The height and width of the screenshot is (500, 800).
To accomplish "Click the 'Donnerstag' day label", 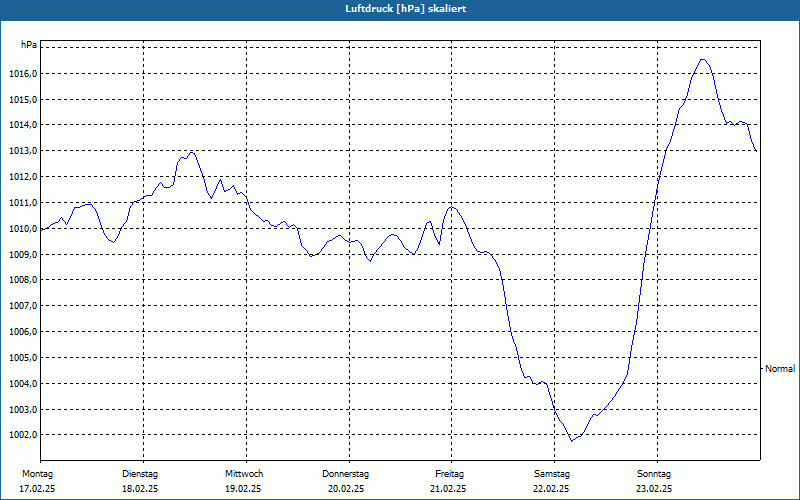I will 345,474.
